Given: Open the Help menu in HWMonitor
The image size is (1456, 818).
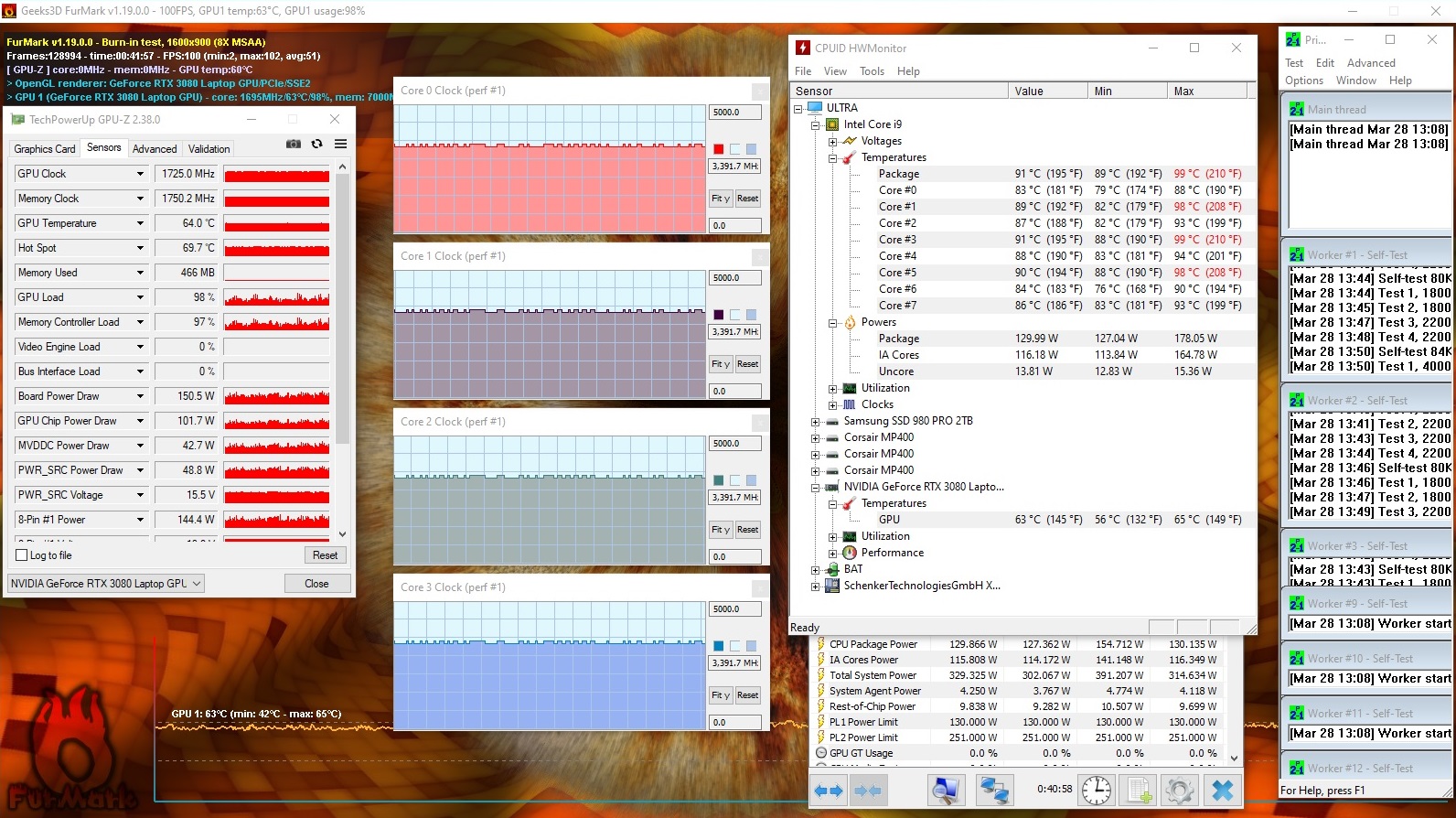Looking at the screenshot, I should click(908, 71).
